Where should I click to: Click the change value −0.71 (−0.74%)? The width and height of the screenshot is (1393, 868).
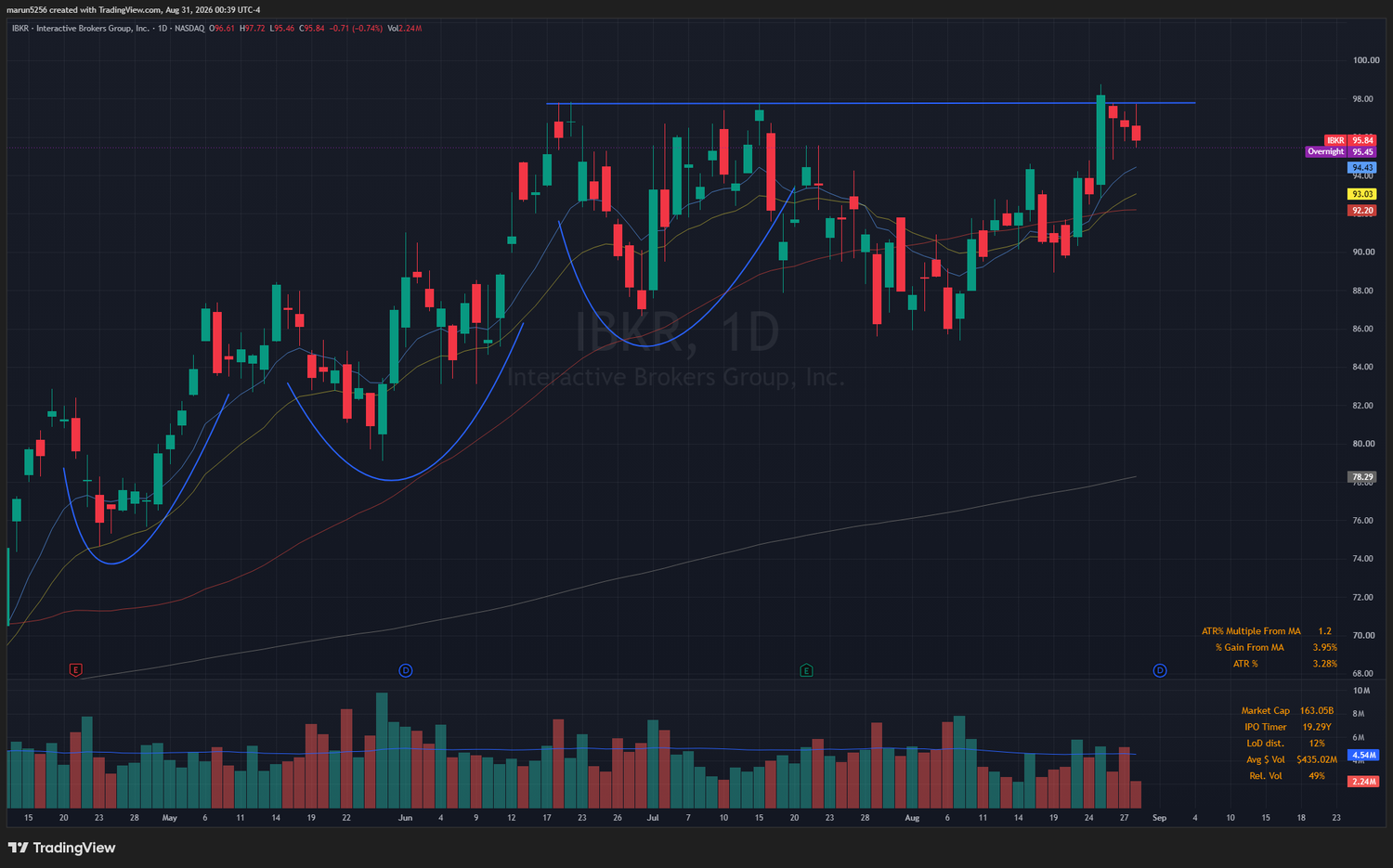(357, 28)
